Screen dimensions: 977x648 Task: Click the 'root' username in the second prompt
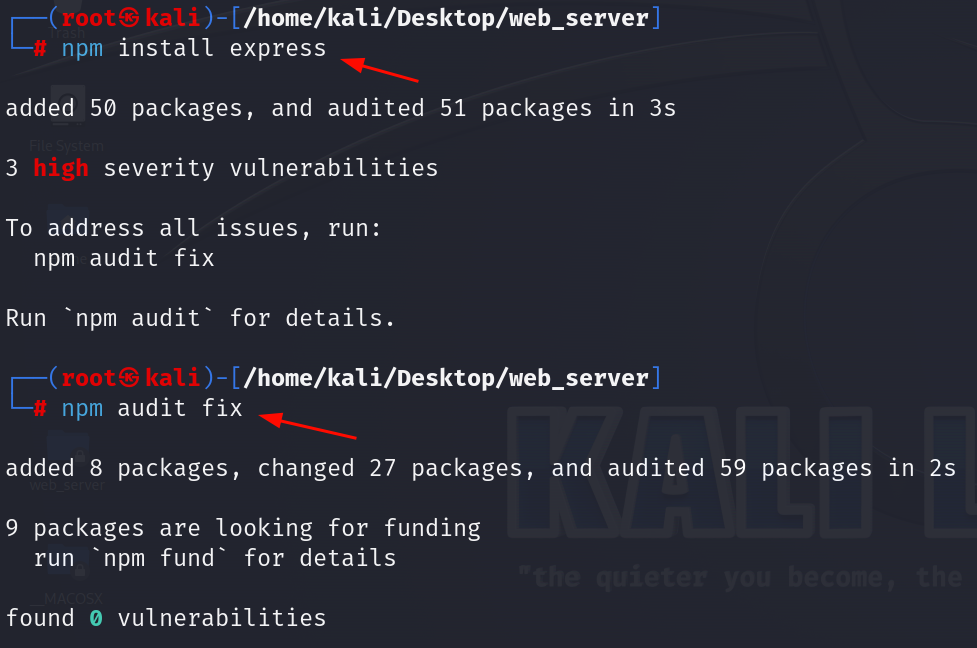88,378
